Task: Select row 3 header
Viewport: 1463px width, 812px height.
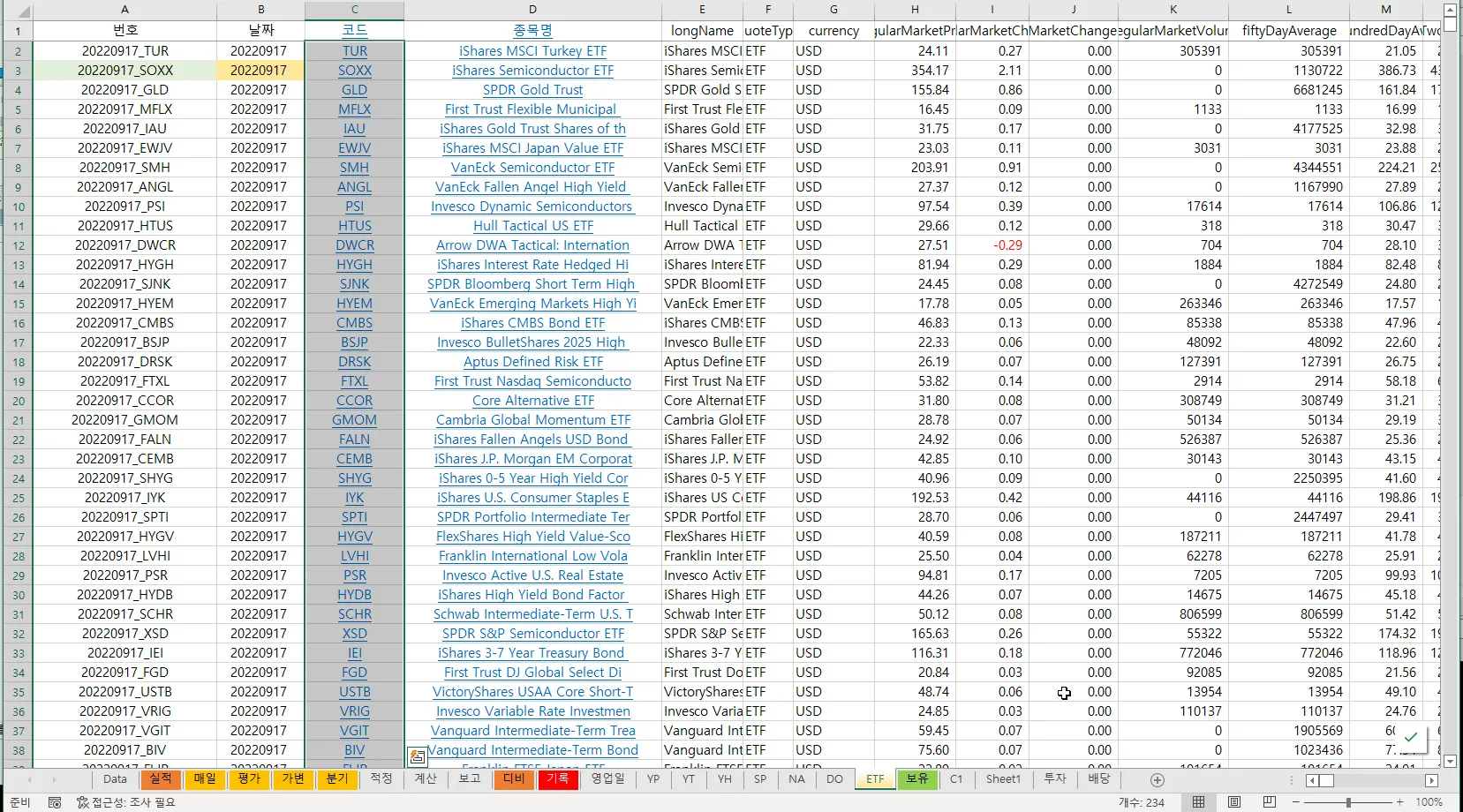Action: pos(18,71)
